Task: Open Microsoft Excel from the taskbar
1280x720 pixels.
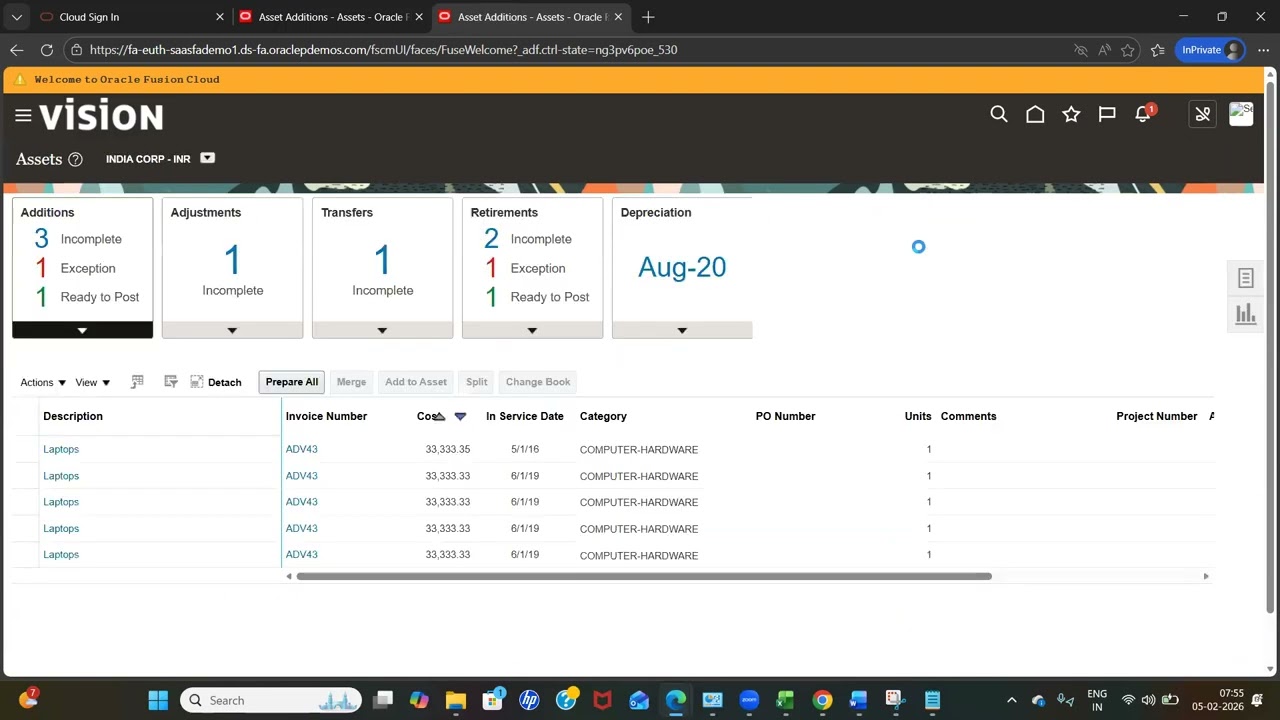Action: tap(785, 700)
